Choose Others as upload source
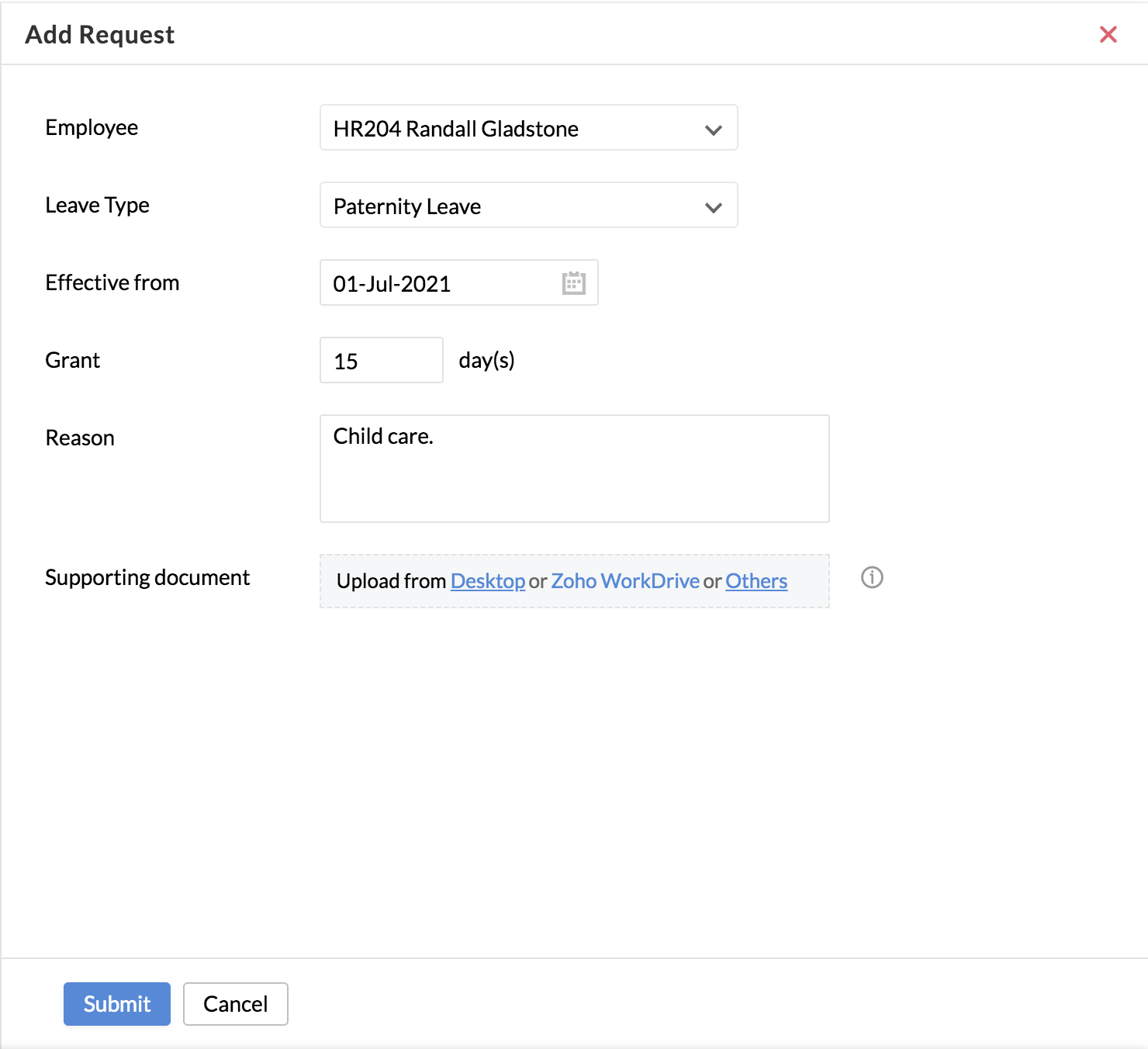The image size is (1148, 1049). (756, 581)
